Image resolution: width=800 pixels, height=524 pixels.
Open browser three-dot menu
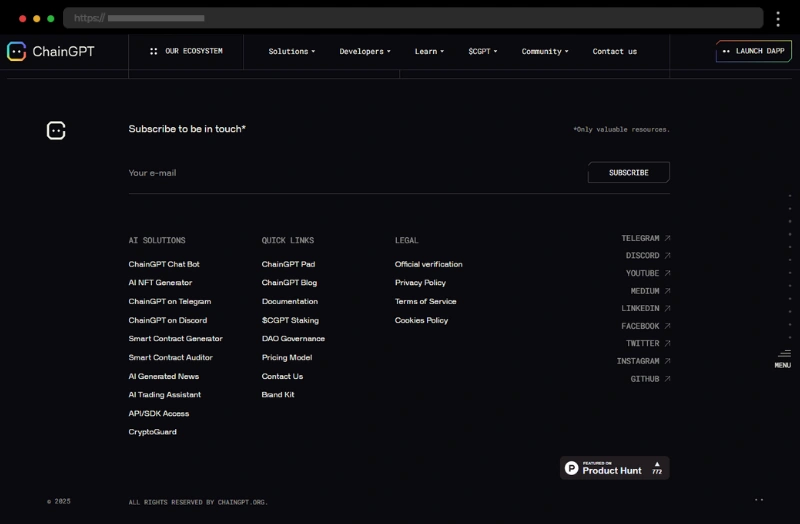click(x=778, y=19)
